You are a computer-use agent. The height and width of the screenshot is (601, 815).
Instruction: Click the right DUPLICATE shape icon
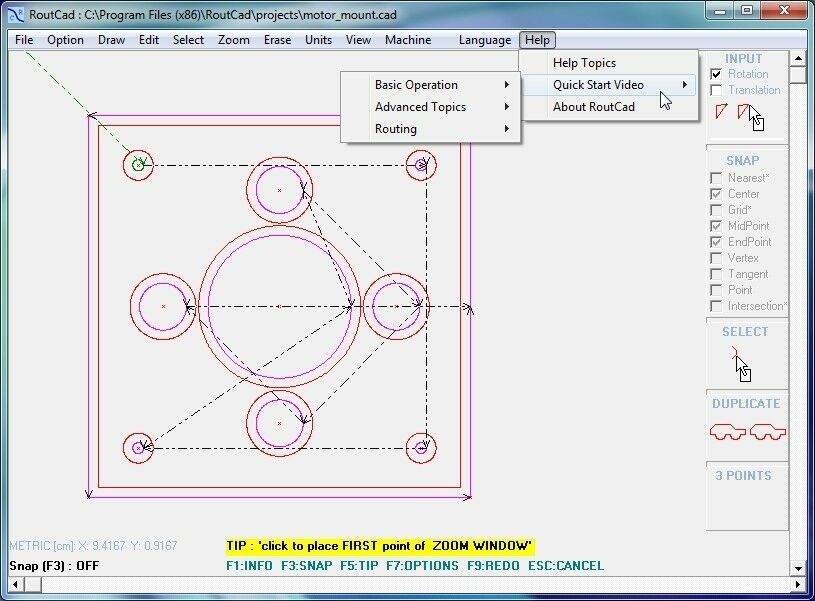[x=768, y=432]
